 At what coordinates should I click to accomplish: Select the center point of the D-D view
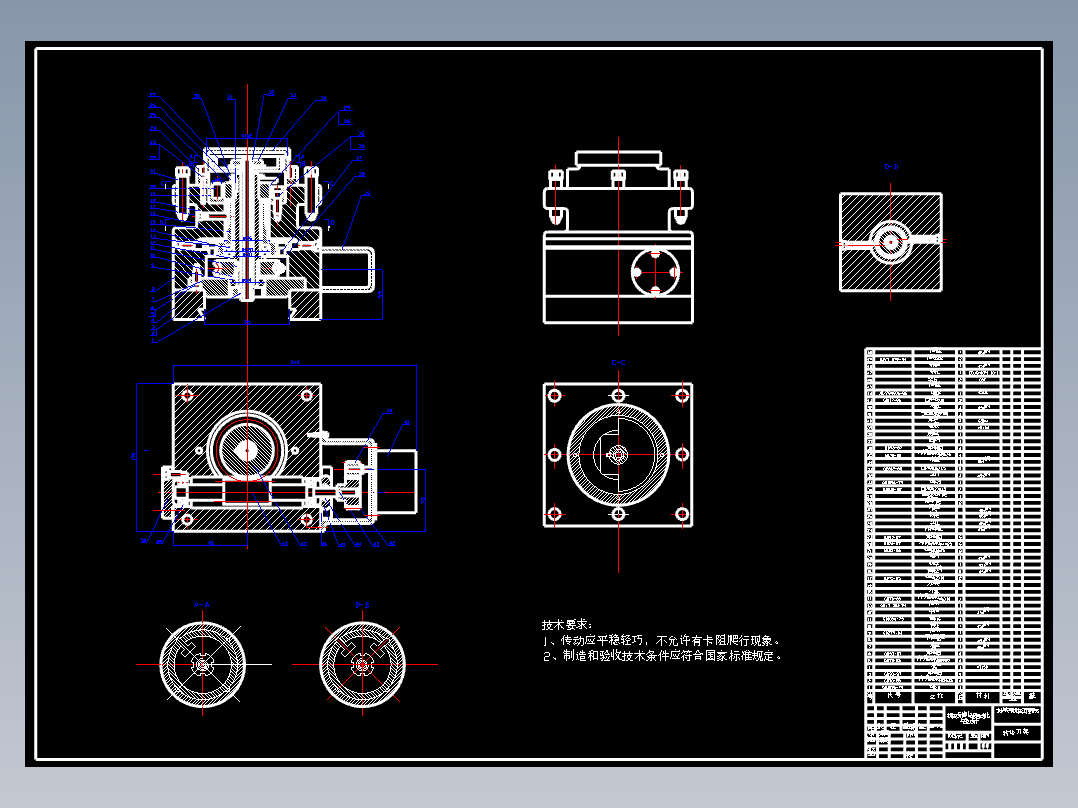(x=890, y=242)
